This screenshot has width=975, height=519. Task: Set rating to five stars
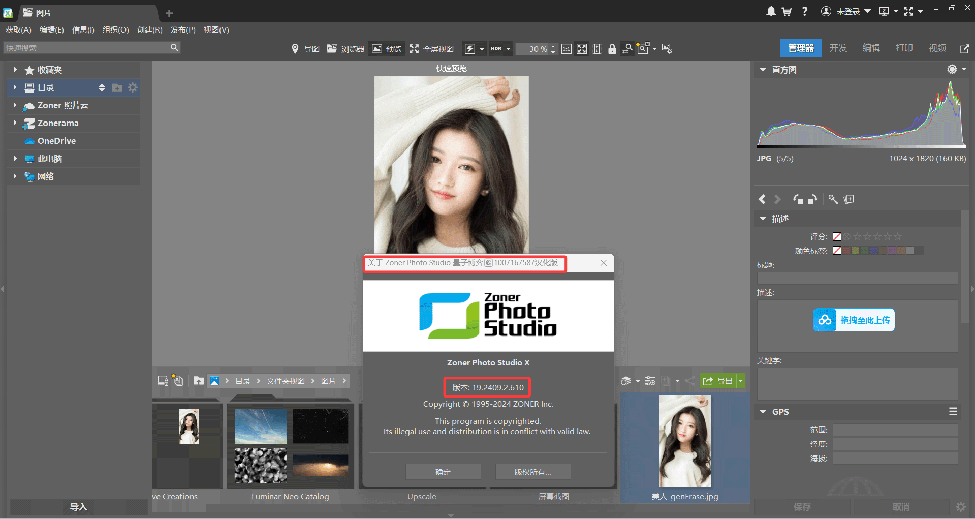pyautogui.click(x=897, y=236)
